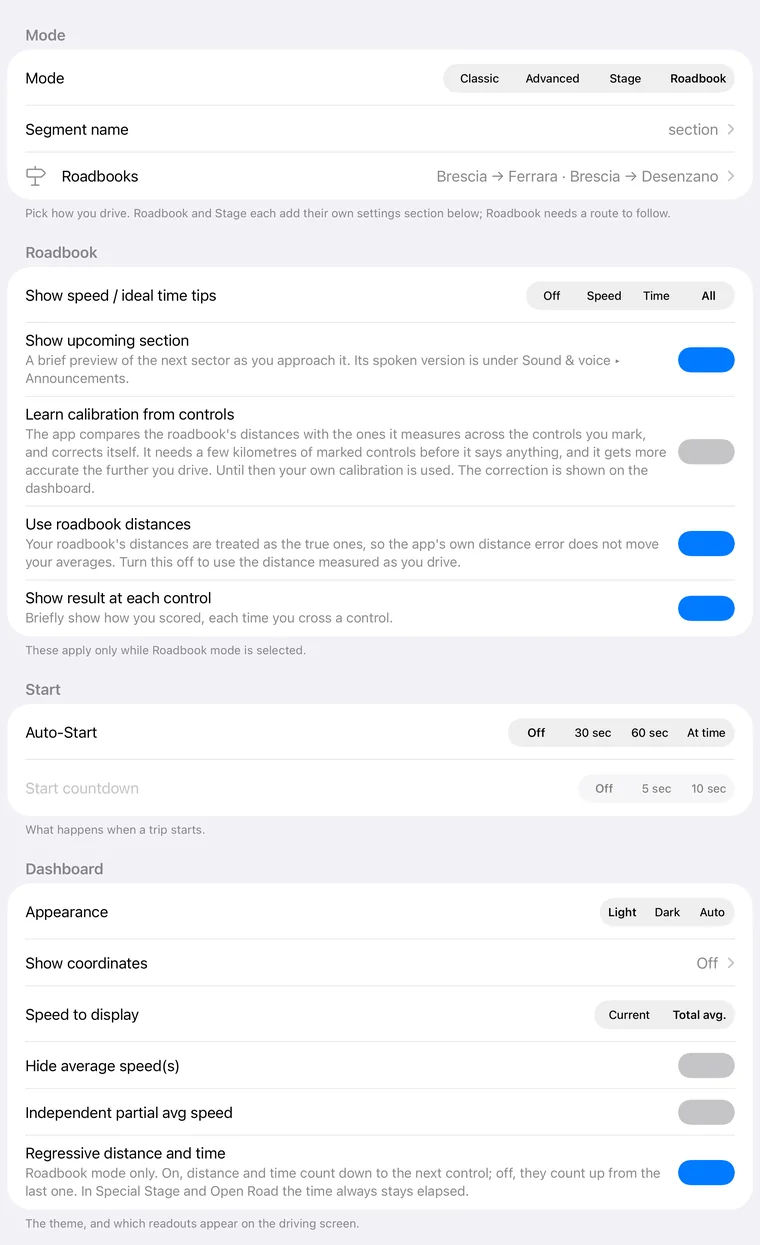Open Segment name chevron
Viewport: 760px width, 1245px height.
731,130
